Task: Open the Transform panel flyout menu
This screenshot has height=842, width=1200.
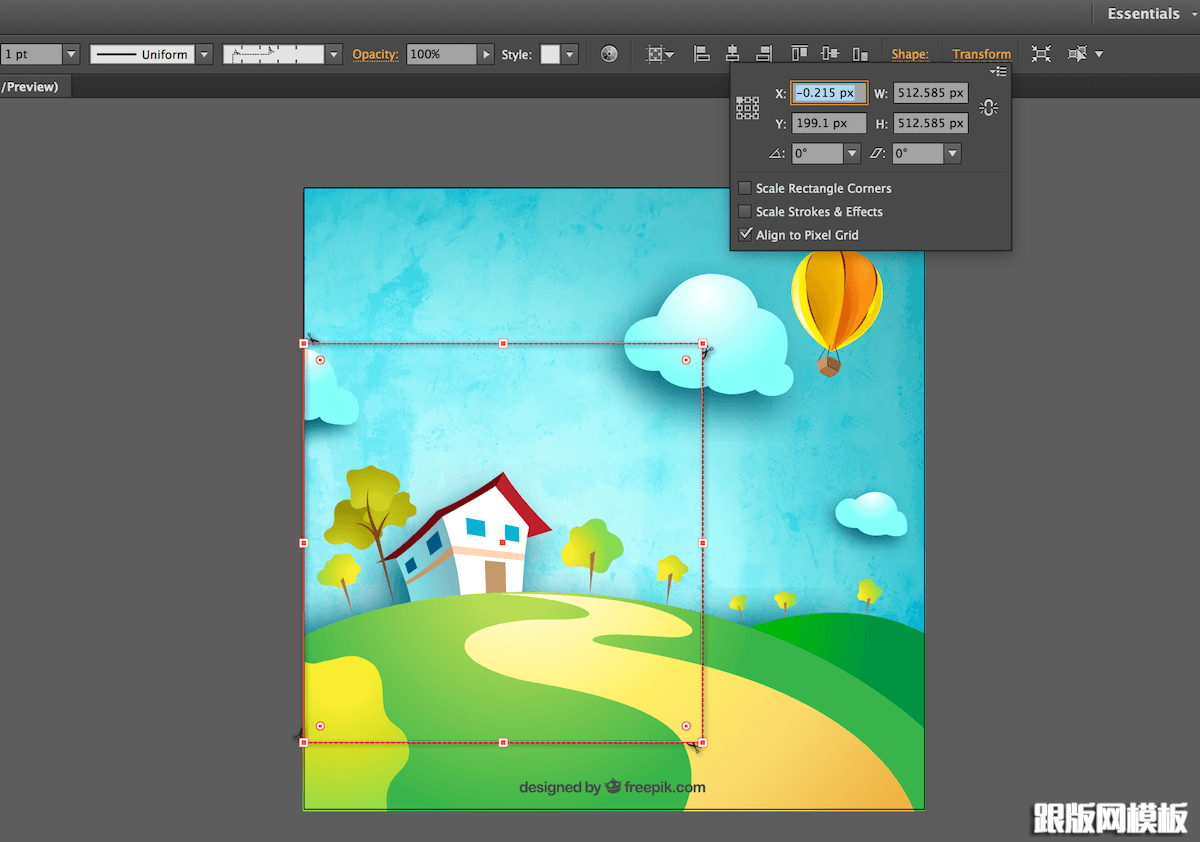Action: pyautogui.click(x=998, y=72)
